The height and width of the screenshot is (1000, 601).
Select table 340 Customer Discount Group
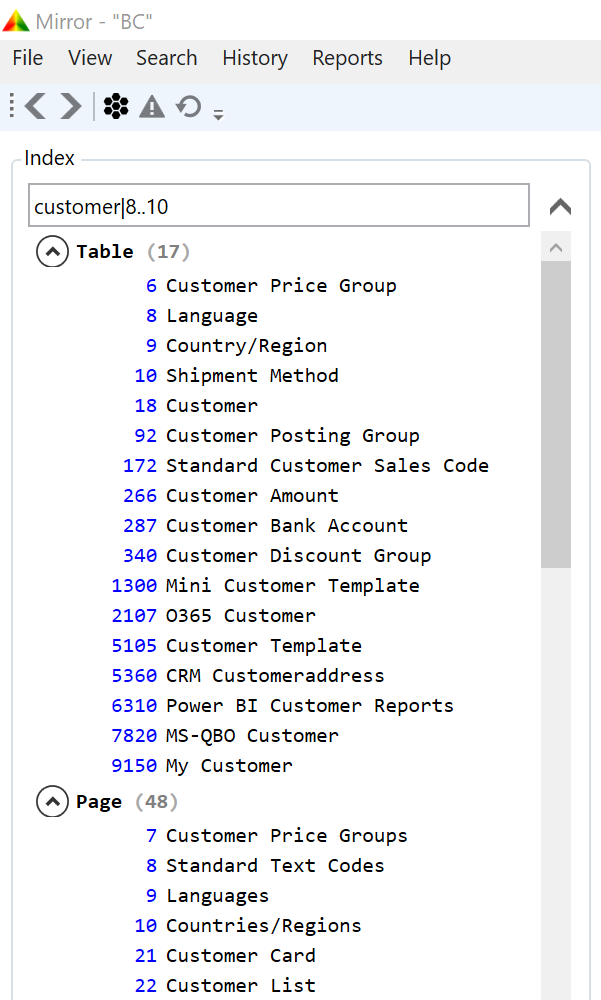(277, 555)
